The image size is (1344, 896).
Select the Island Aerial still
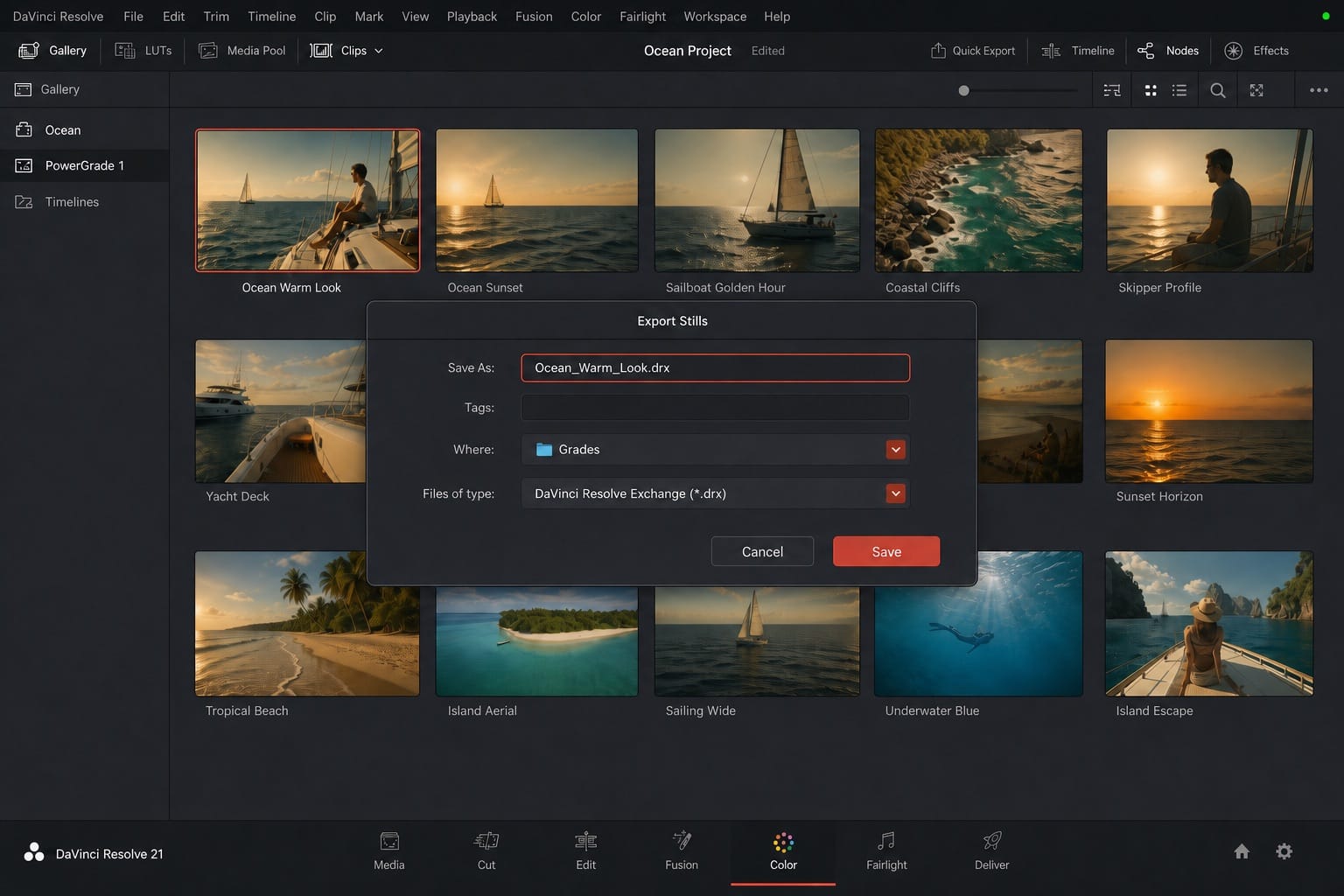click(536, 640)
